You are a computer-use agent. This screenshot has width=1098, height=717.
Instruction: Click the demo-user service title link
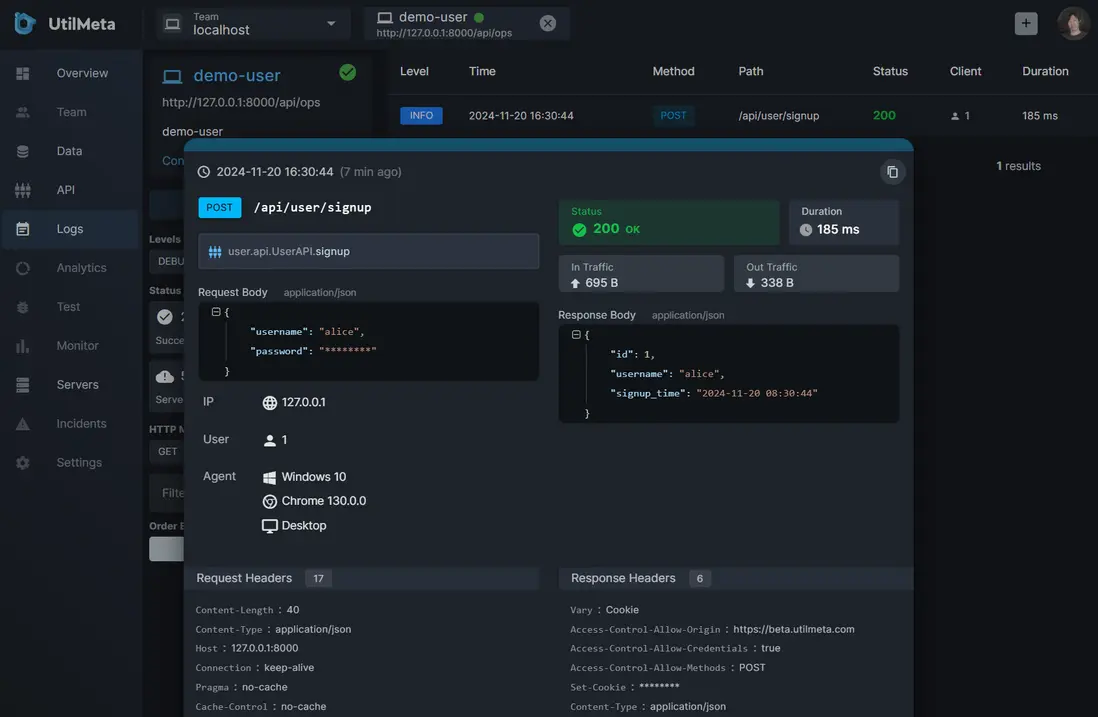click(236, 76)
